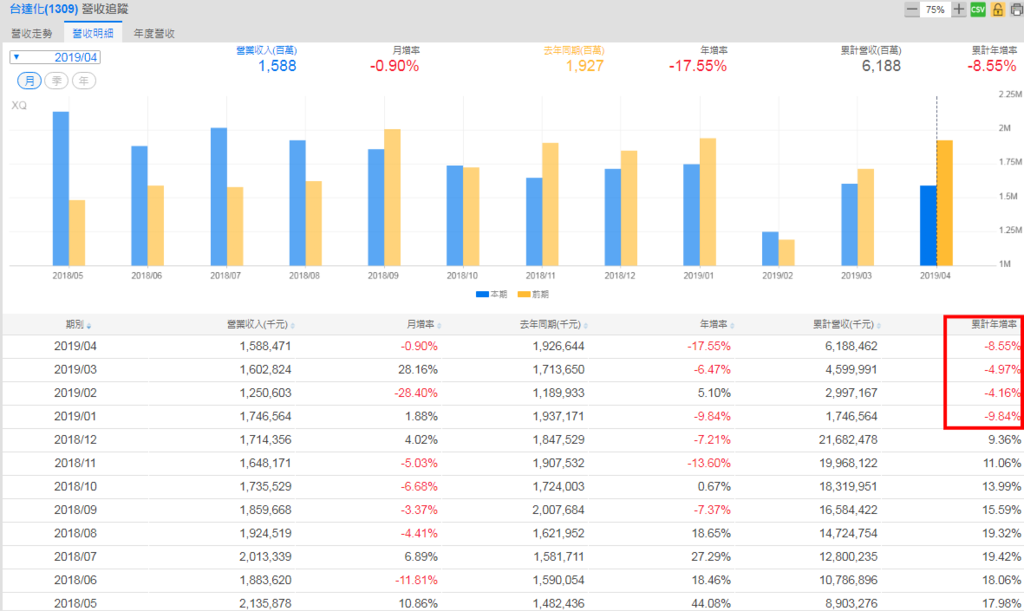
Task: Select the 2018/09 row period cell
Action: pos(75,510)
